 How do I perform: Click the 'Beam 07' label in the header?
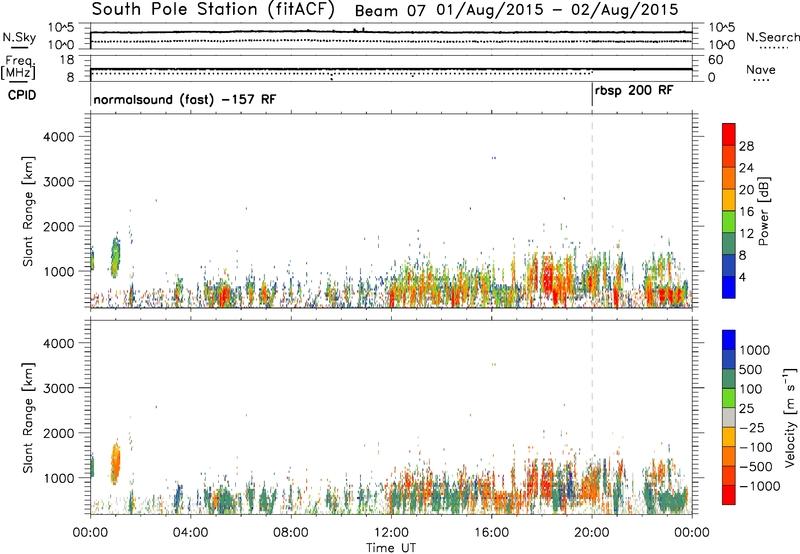(x=390, y=10)
